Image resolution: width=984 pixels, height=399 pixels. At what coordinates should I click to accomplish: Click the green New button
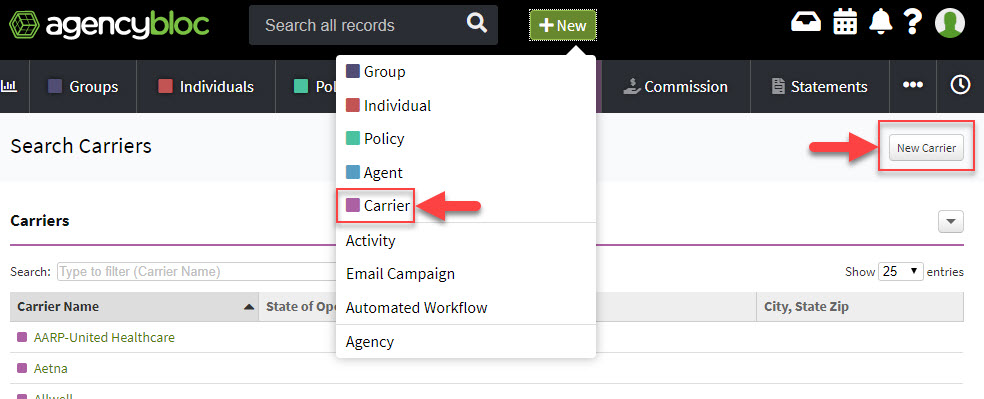pos(563,25)
